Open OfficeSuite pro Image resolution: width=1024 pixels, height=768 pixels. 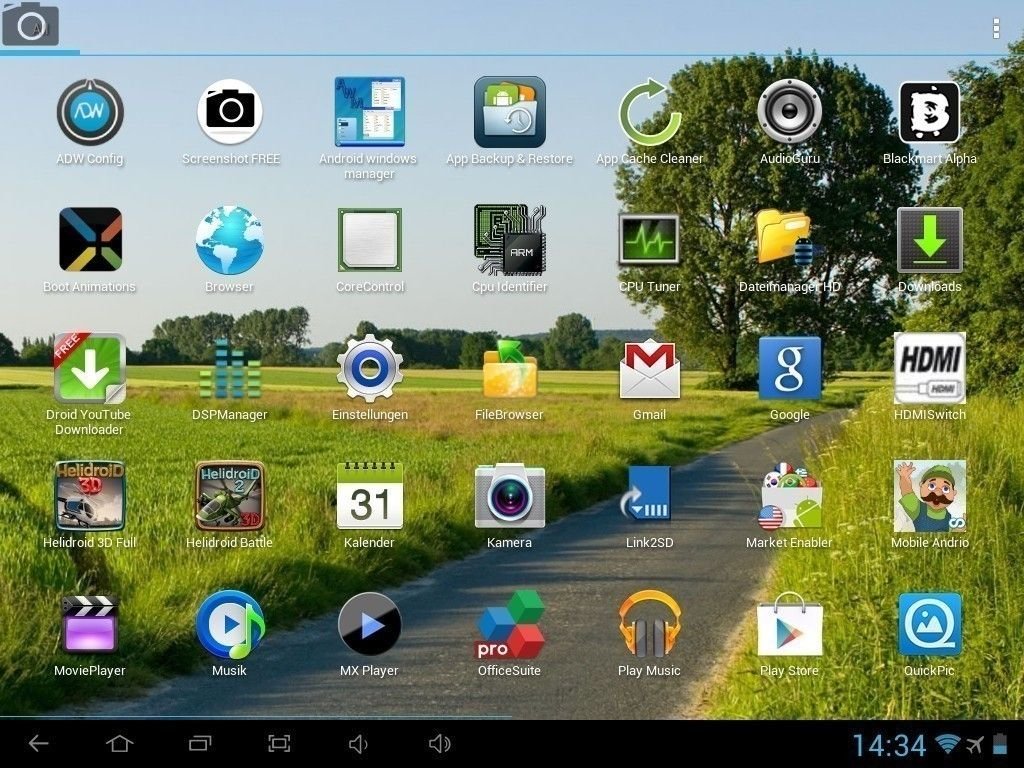(x=509, y=624)
